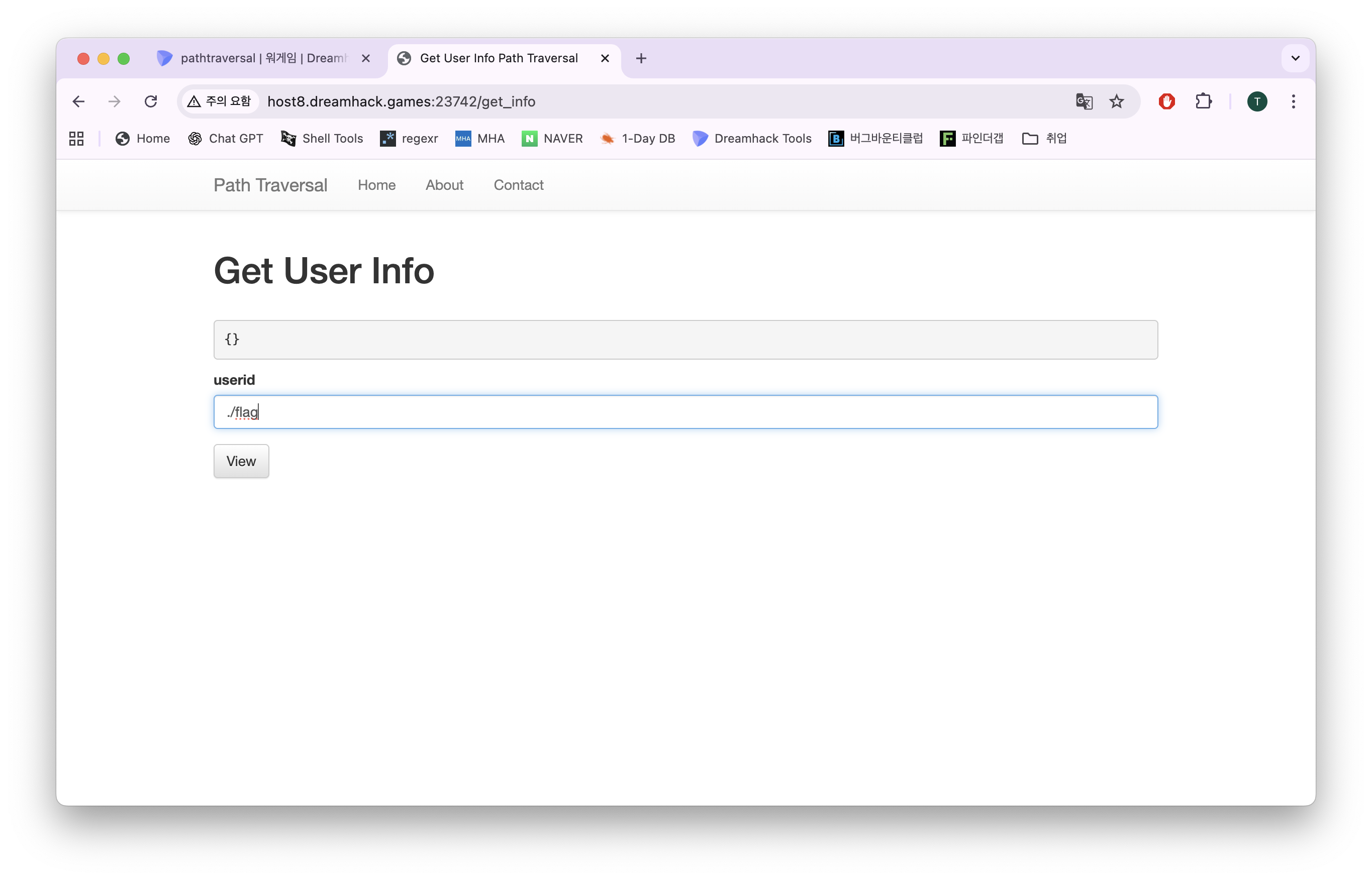Bookmark this page with star icon
The image size is (1372, 880).
1117,102
